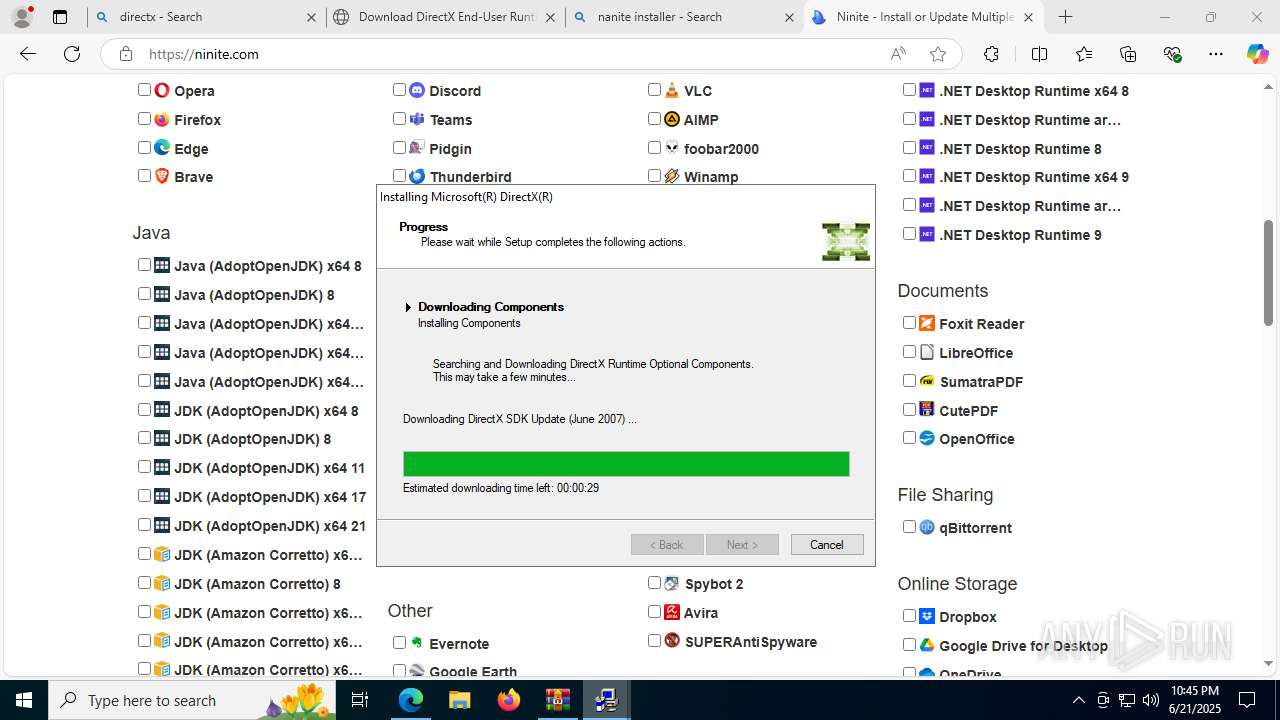Open Read aloud icon in address bar
Screen dimensions: 1280x720
tap(898, 54)
